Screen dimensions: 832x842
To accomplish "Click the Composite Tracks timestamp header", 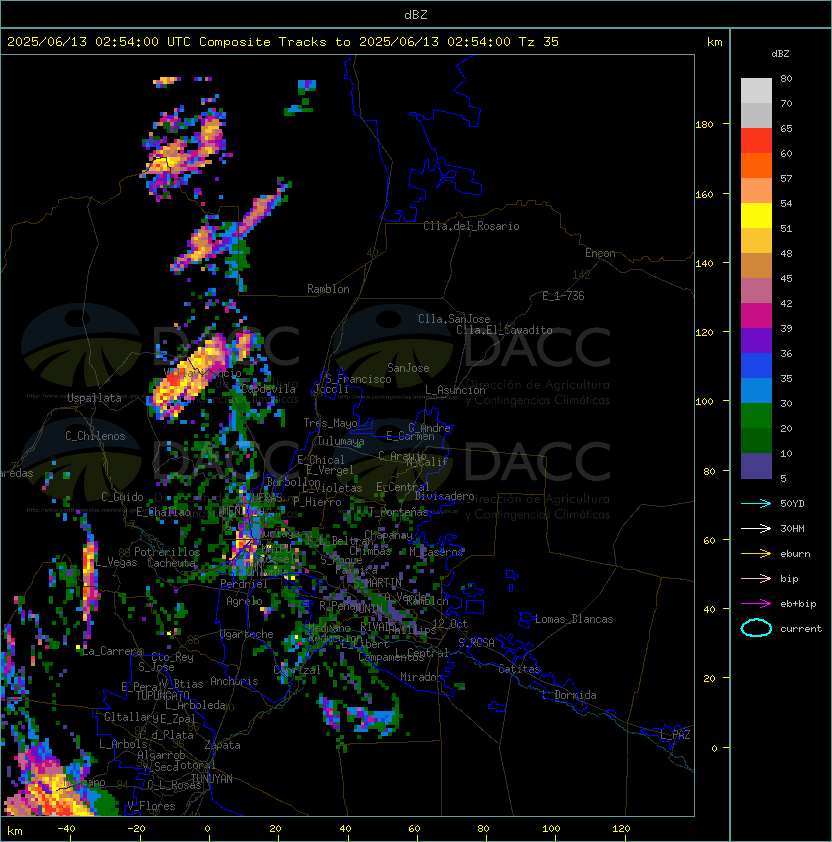I will (x=283, y=41).
